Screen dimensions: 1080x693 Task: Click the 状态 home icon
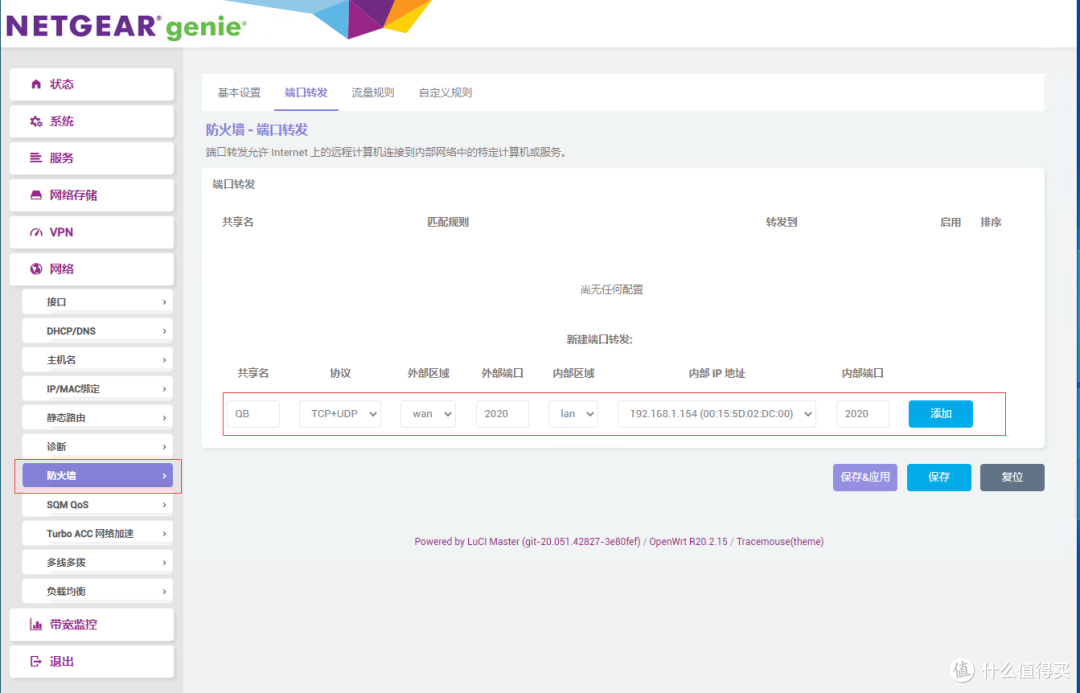(x=38, y=84)
